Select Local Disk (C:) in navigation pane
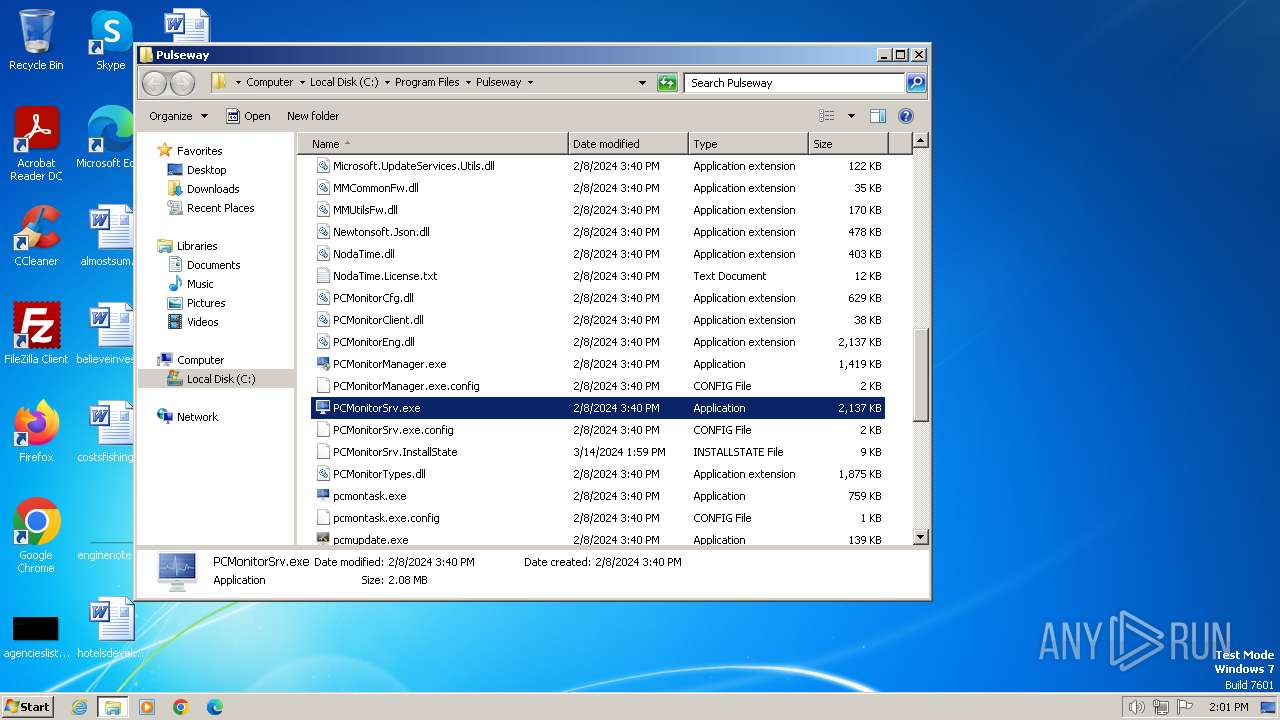The height and width of the screenshot is (720, 1280). pos(216,379)
